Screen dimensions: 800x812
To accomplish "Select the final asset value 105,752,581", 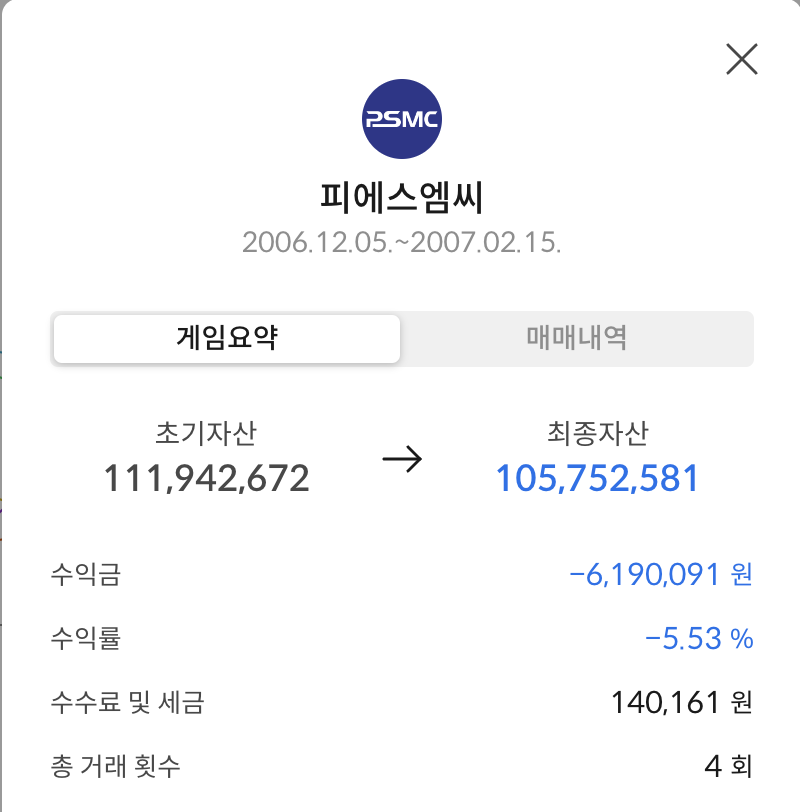I will [x=598, y=478].
